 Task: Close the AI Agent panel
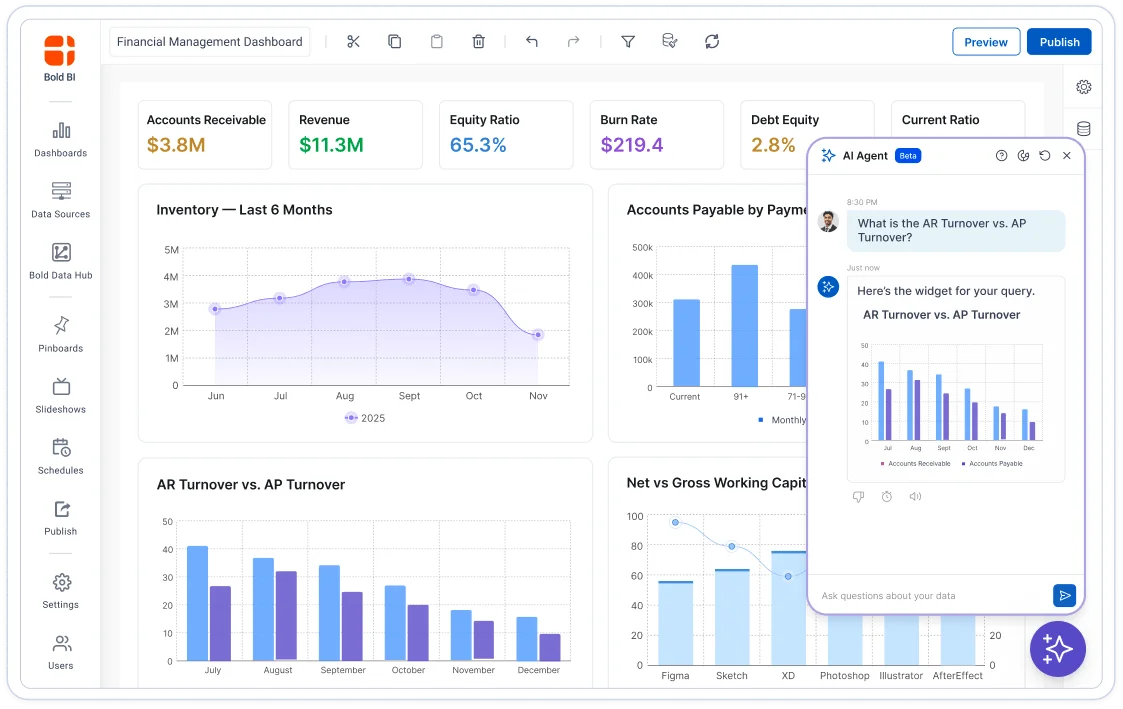1066,155
